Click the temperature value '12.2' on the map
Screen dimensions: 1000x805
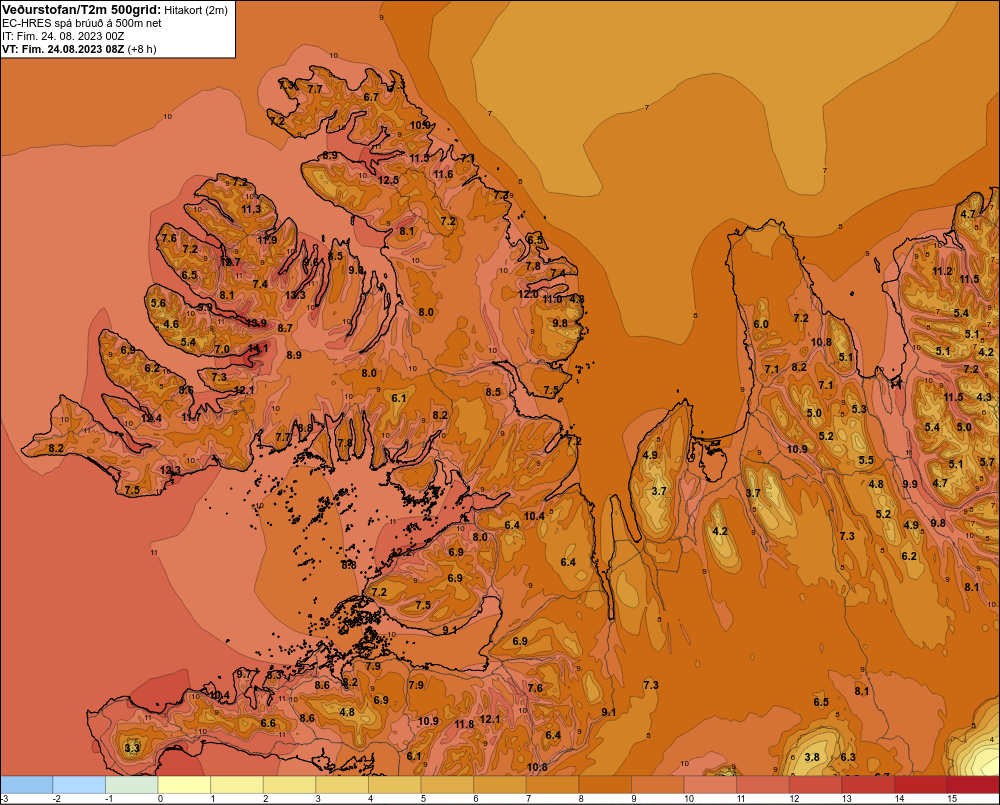(401, 552)
